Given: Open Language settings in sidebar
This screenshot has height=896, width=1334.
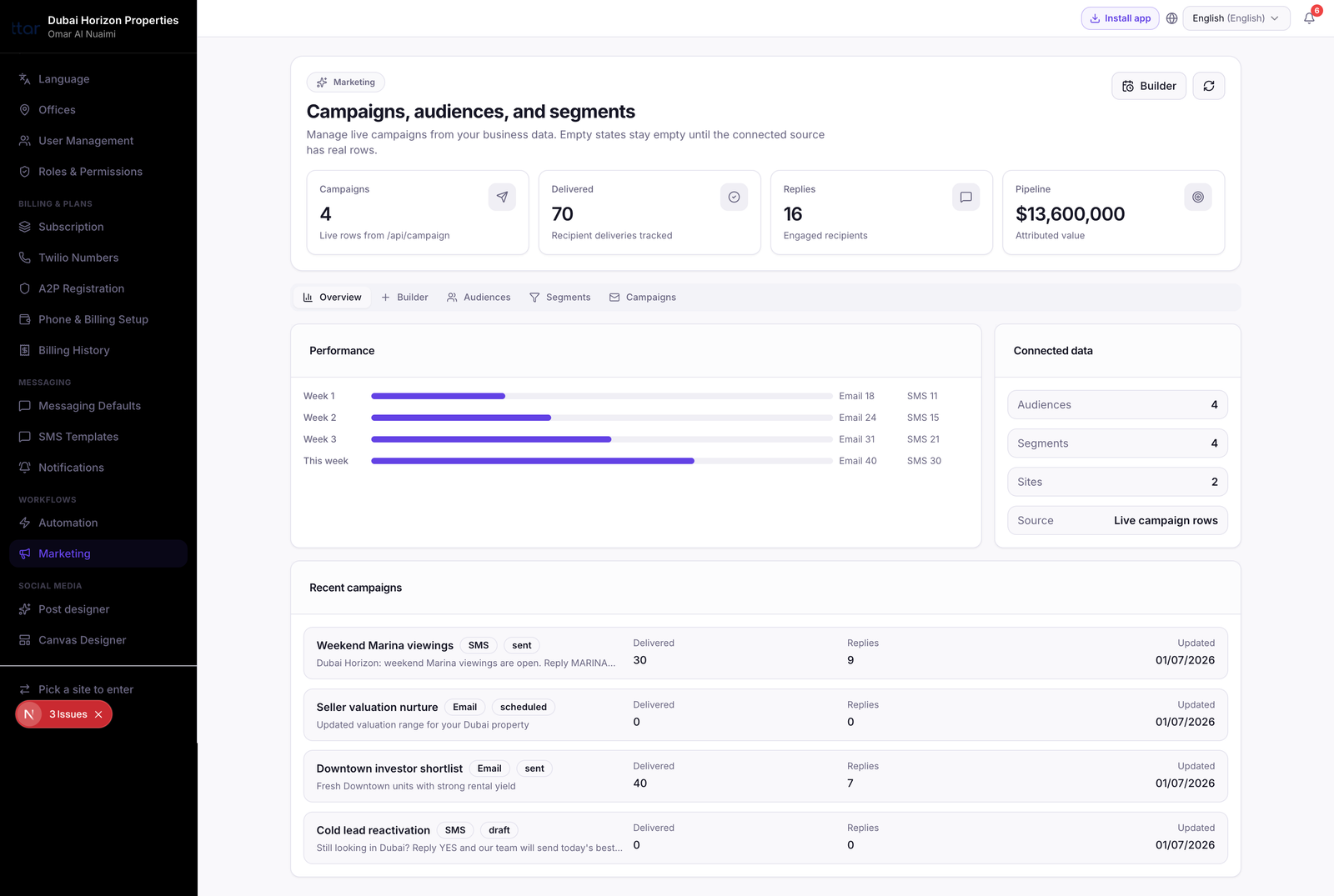Looking at the screenshot, I should [x=98, y=79].
